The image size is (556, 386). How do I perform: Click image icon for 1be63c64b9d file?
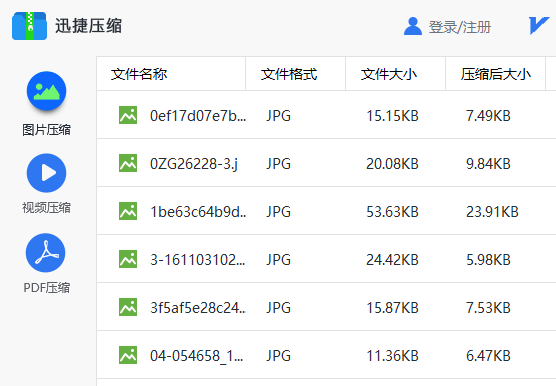128,211
